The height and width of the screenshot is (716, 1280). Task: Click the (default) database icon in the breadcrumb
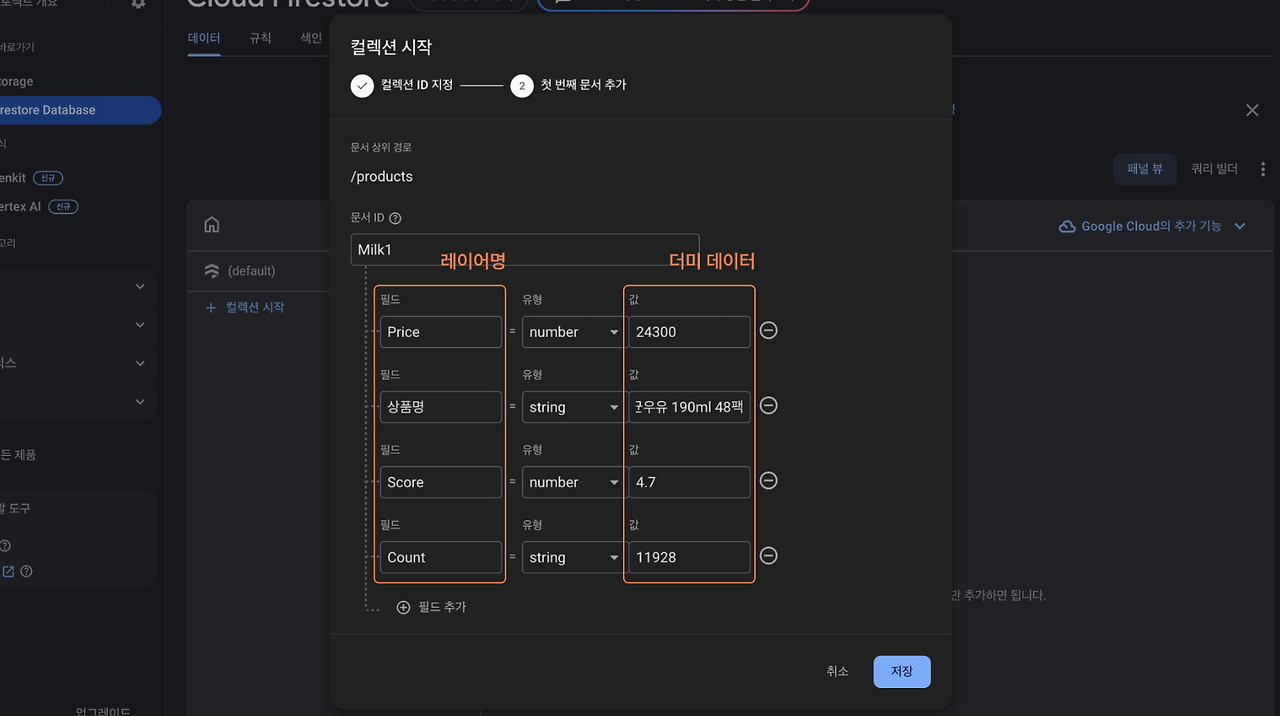(x=211, y=270)
